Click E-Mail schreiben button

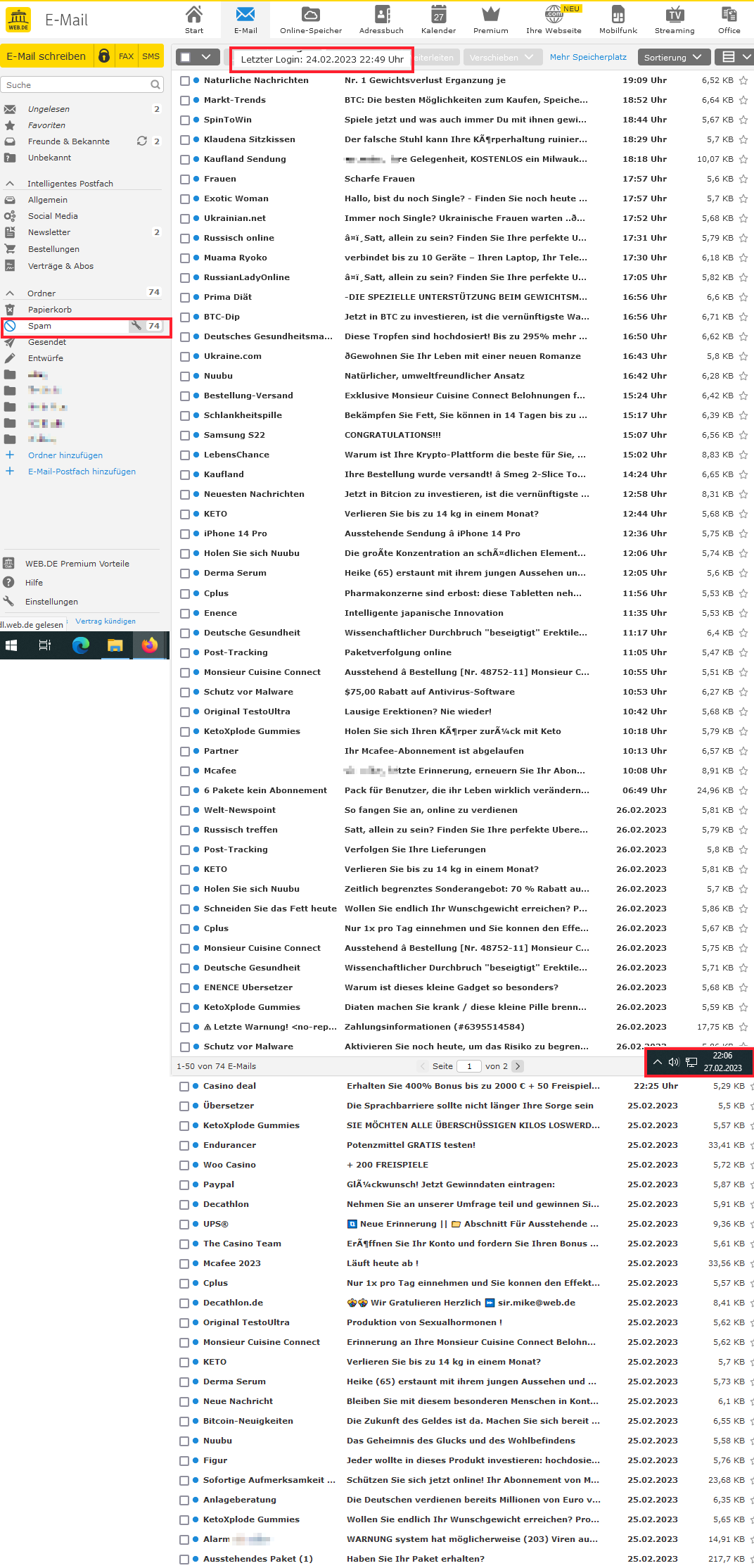click(x=46, y=56)
